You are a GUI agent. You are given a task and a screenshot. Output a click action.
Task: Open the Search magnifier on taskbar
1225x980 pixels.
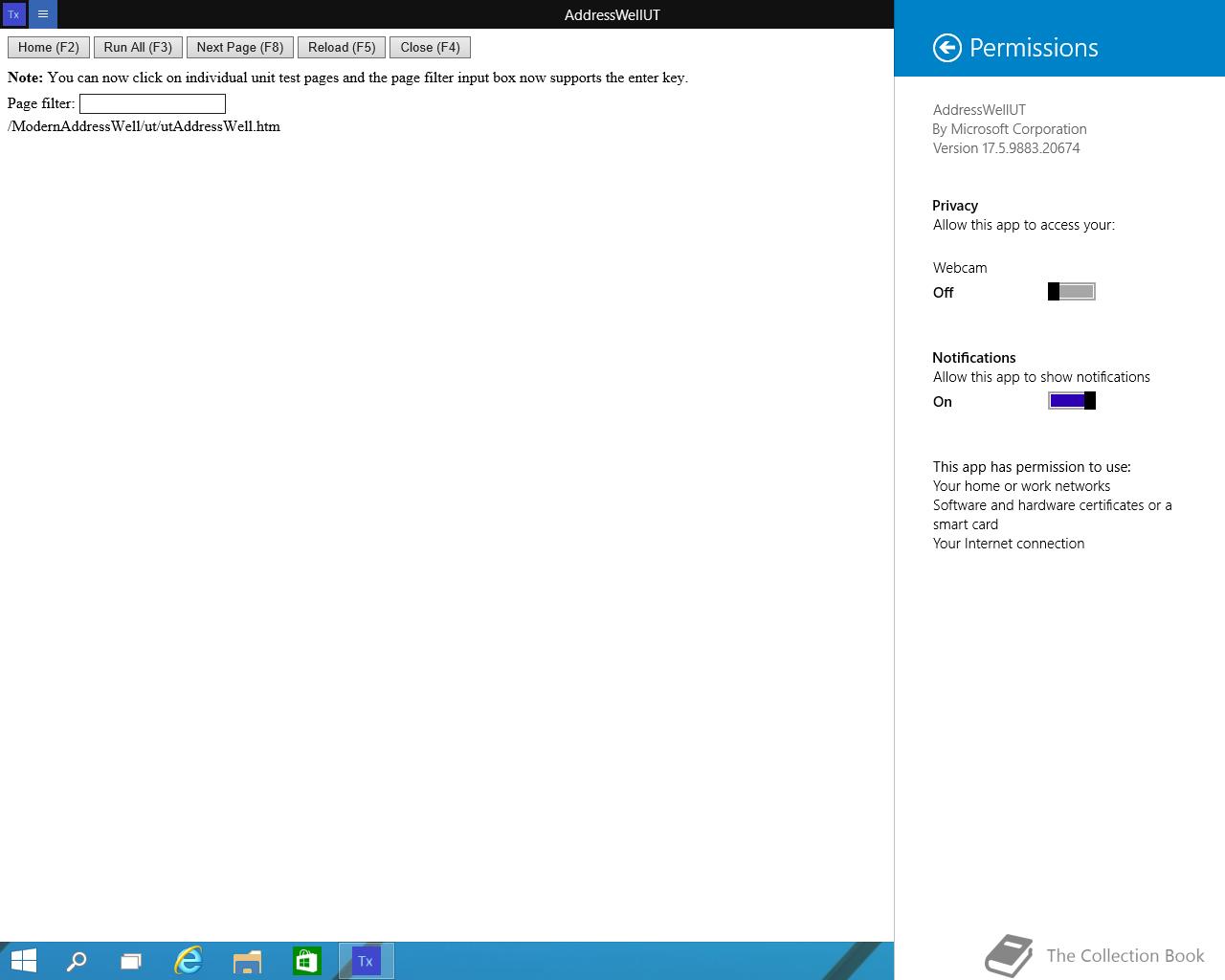pos(77,961)
